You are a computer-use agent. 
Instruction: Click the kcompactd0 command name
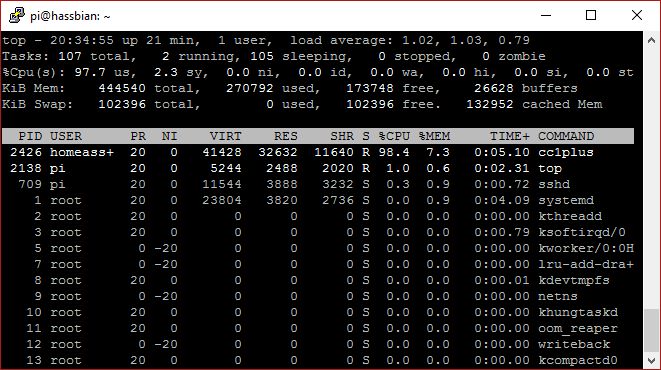click(x=578, y=360)
